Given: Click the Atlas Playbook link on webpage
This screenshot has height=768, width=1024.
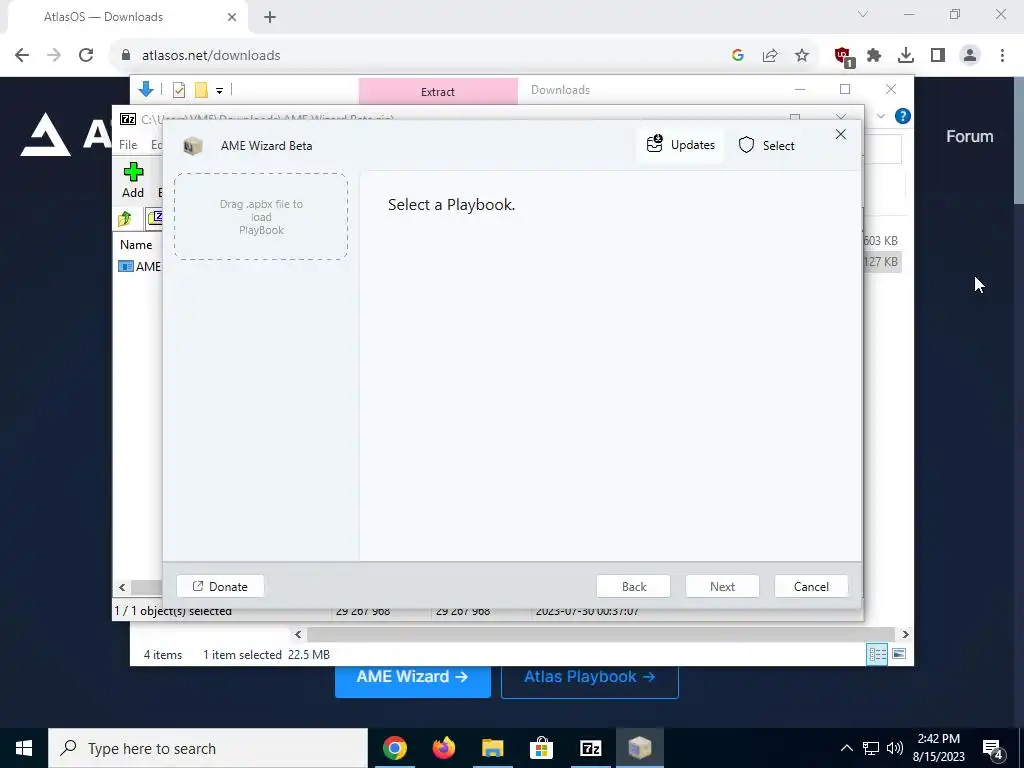Looking at the screenshot, I should coord(590,677).
